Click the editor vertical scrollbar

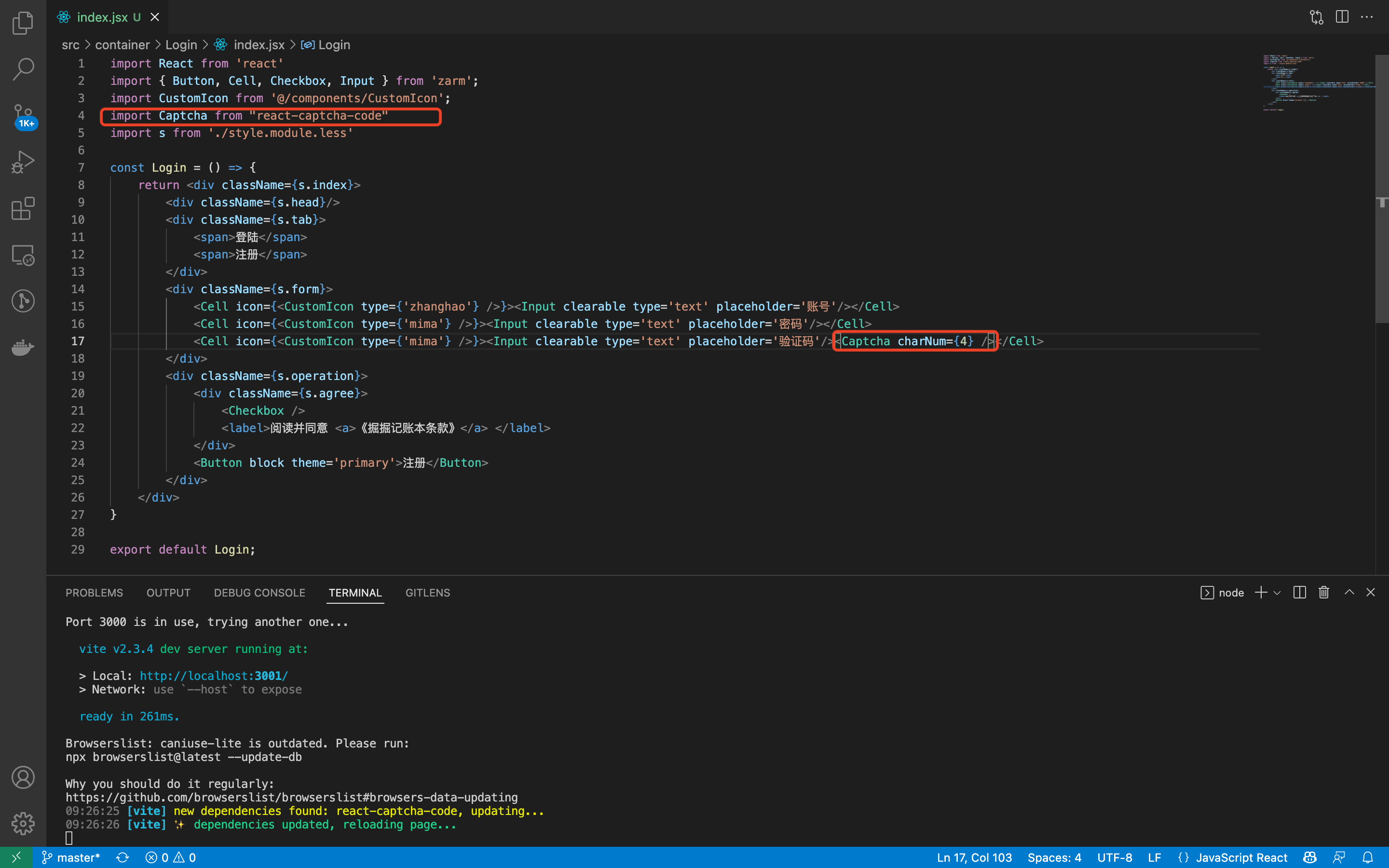(x=1382, y=190)
